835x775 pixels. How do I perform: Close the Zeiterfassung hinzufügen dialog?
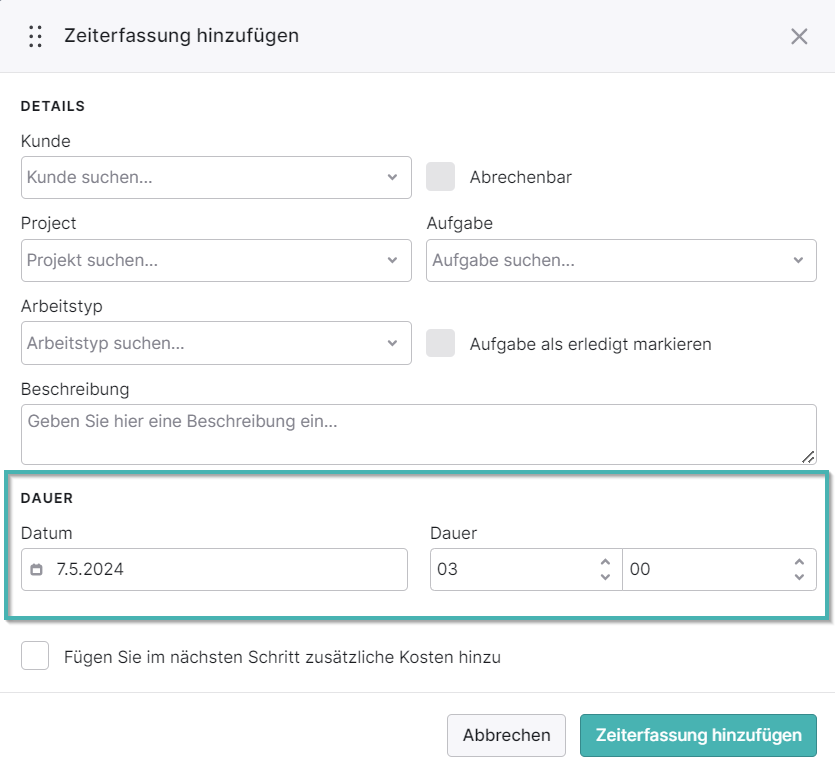(x=799, y=36)
